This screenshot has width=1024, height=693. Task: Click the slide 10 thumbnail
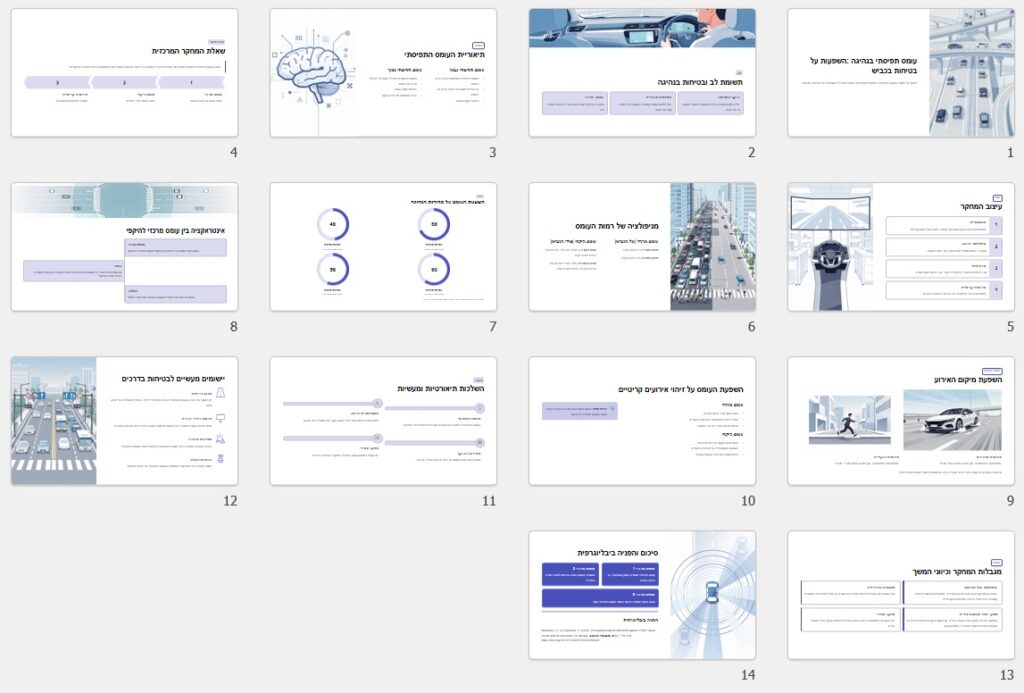(x=642, y=420)
